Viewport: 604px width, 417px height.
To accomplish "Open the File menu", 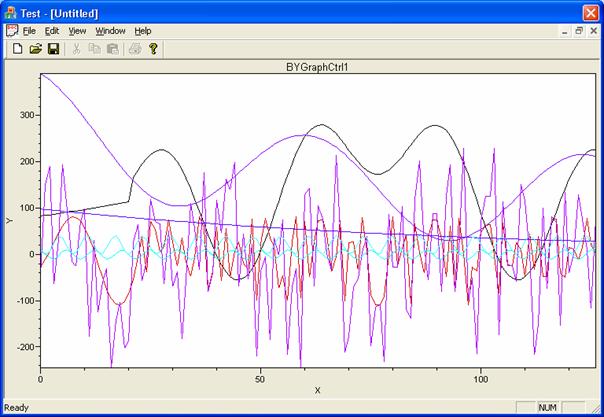I will (29, 31).
